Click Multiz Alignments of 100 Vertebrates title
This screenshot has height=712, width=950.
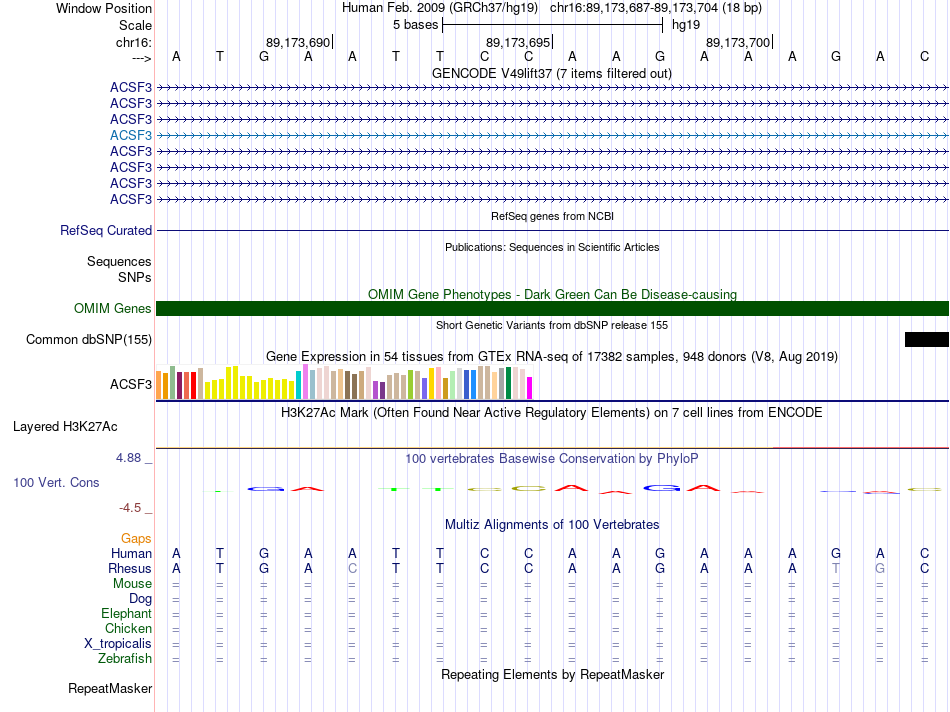click(x=552, y=525)
